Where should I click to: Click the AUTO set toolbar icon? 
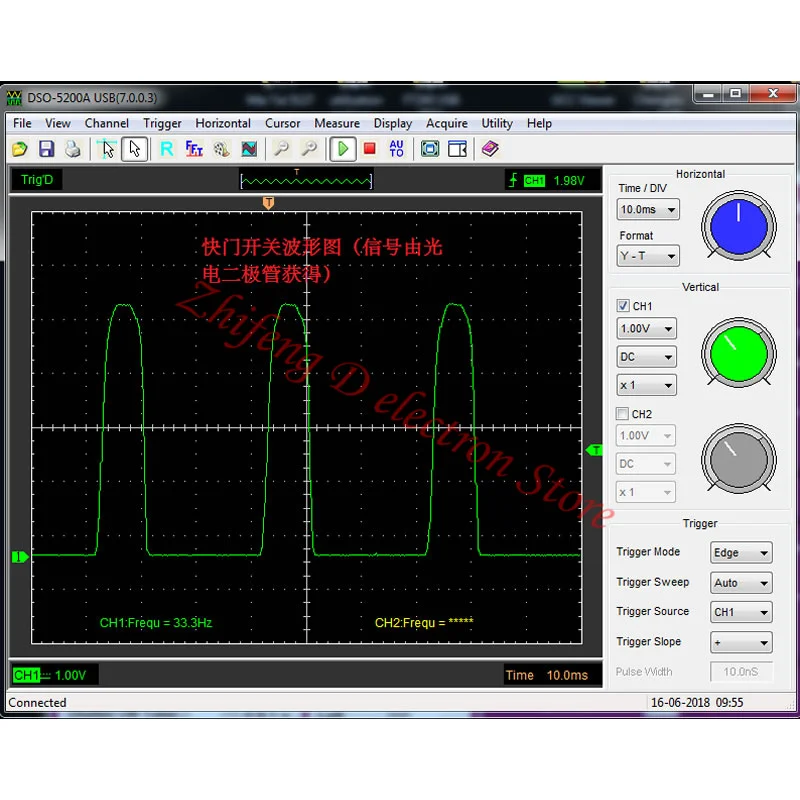[x=396, y=149]
